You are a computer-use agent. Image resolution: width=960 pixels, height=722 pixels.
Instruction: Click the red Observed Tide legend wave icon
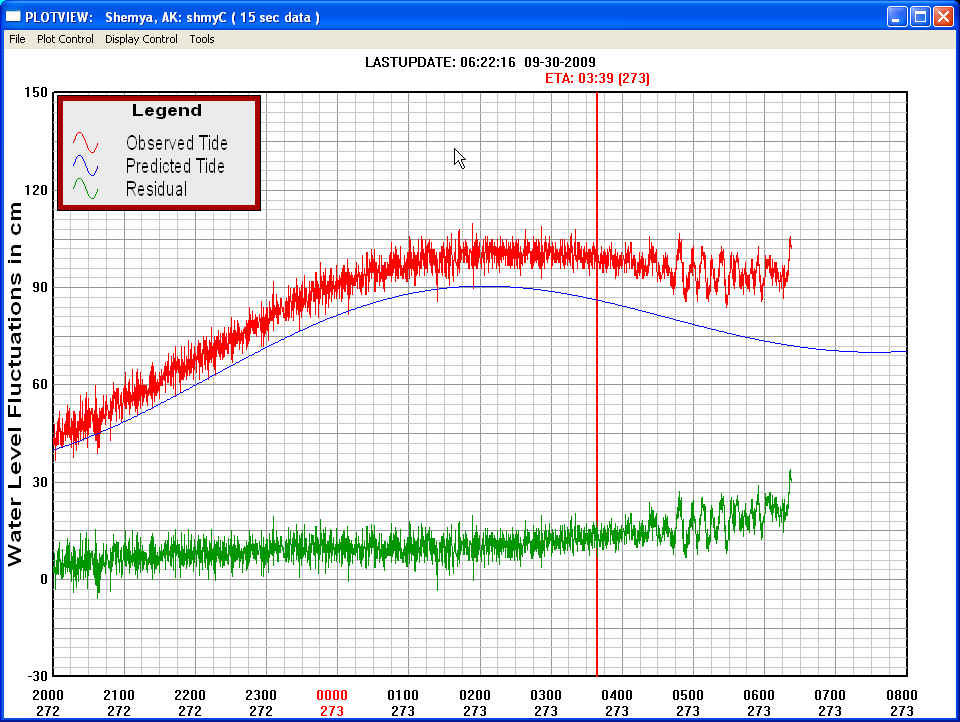(86, 142)
